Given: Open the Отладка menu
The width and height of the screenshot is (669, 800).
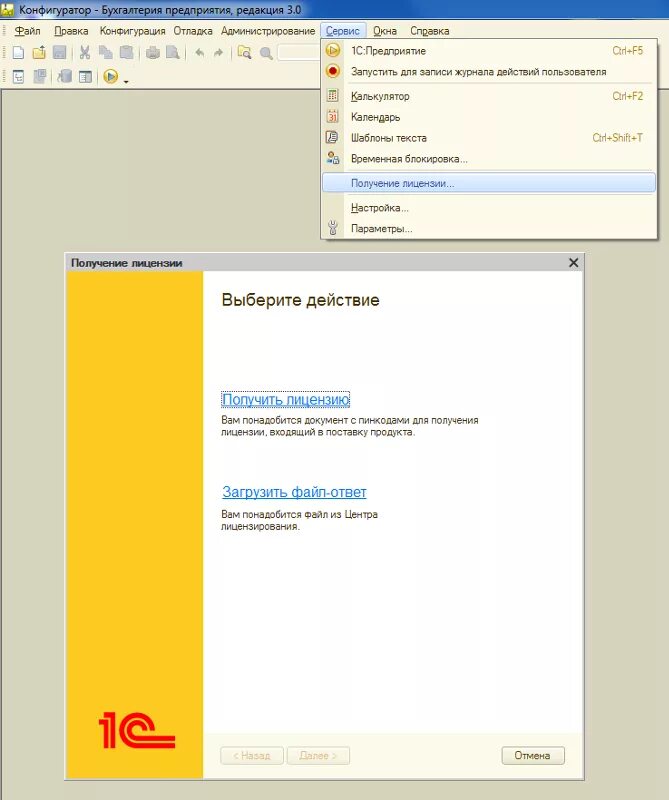Looking at the screenshot, I should (x=193, y=31).
